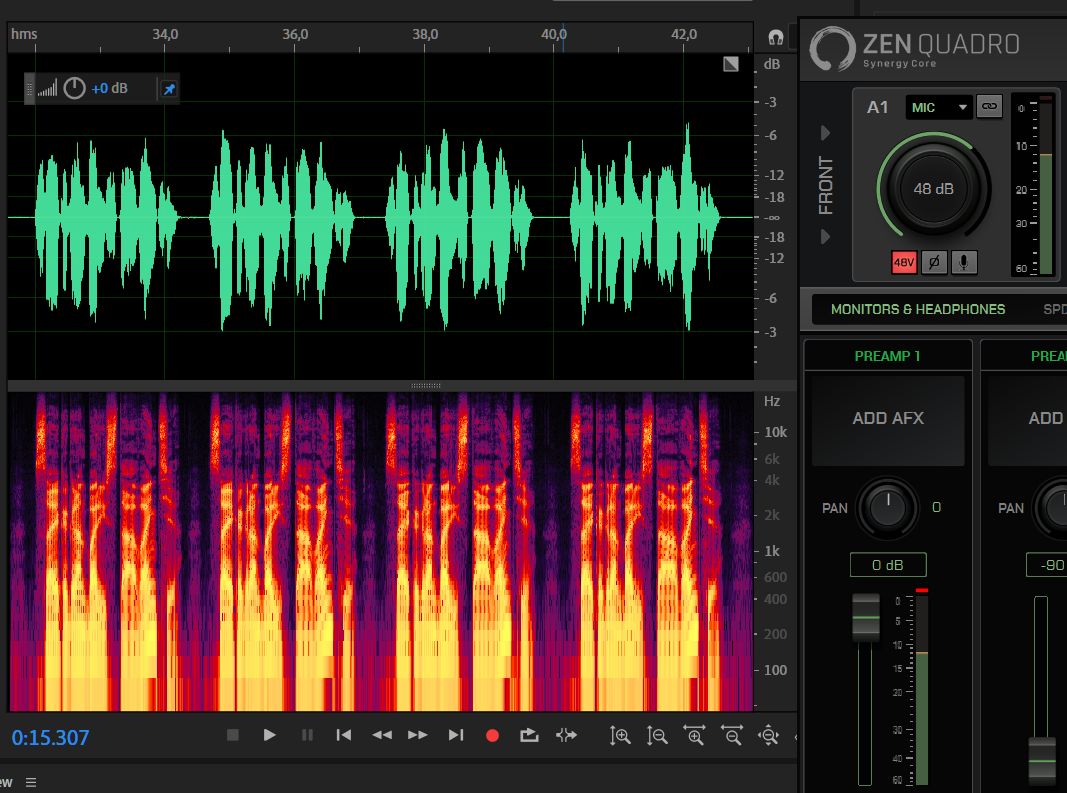Click the 0:15.307 time display

50,738
